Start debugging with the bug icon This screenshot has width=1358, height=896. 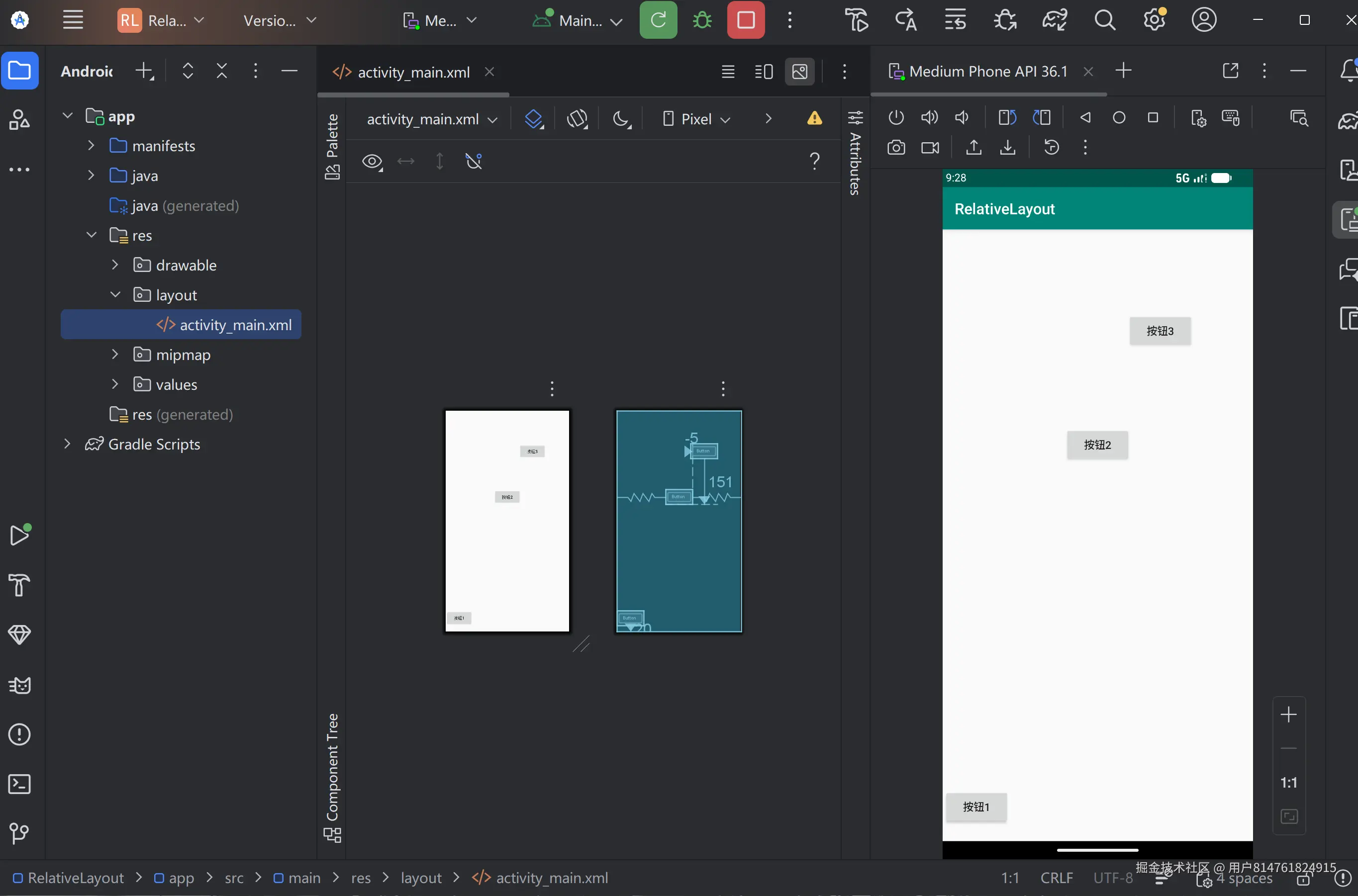tap(702, 20)
